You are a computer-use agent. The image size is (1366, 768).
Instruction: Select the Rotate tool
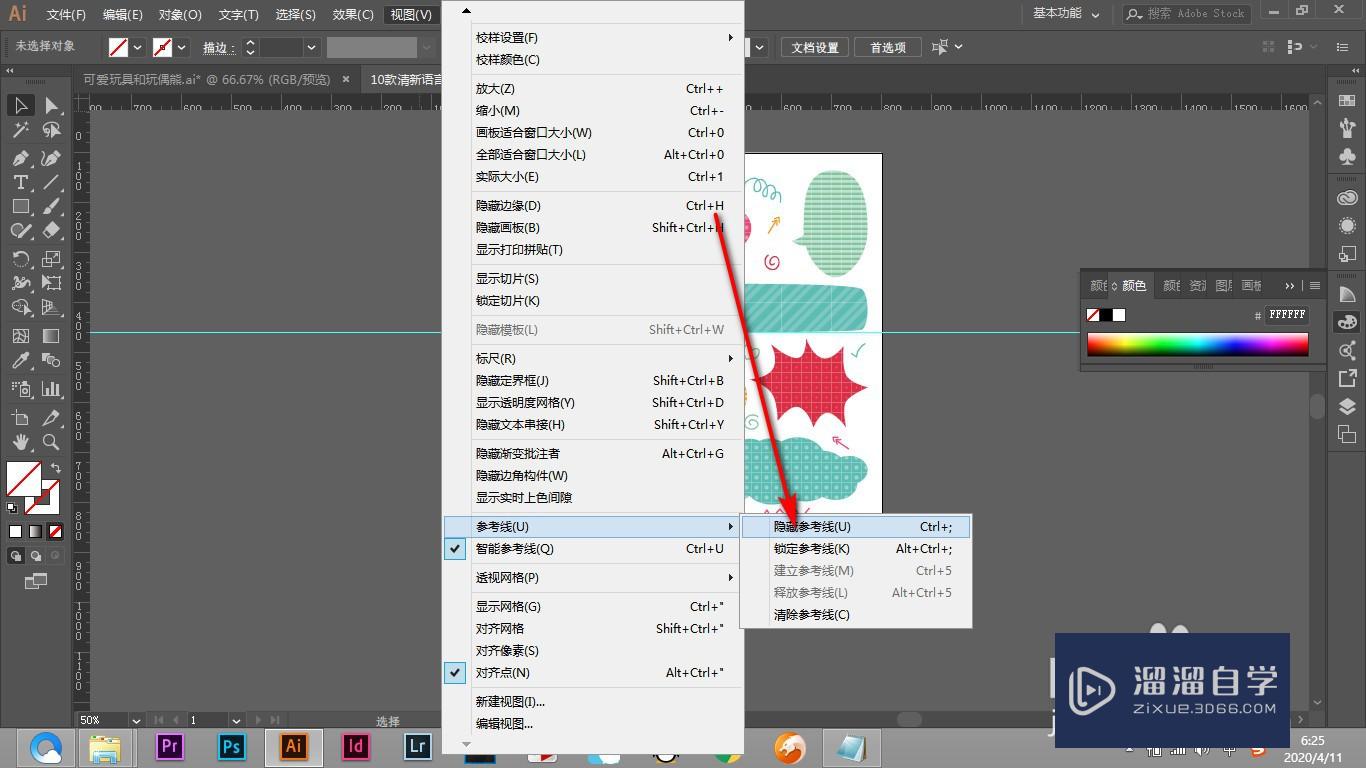tap(20, 259)
